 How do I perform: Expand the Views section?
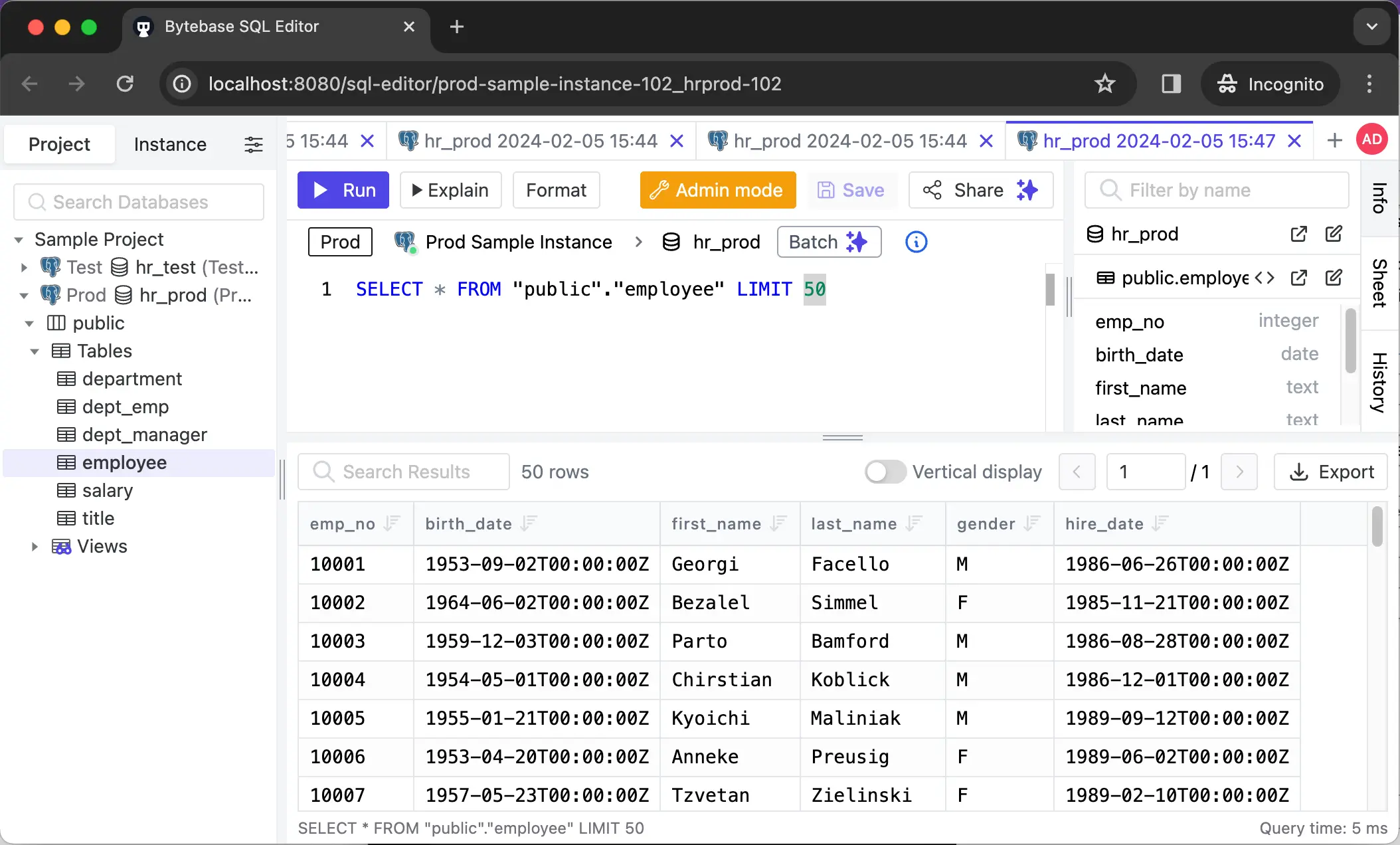click(x=35, y=546)
